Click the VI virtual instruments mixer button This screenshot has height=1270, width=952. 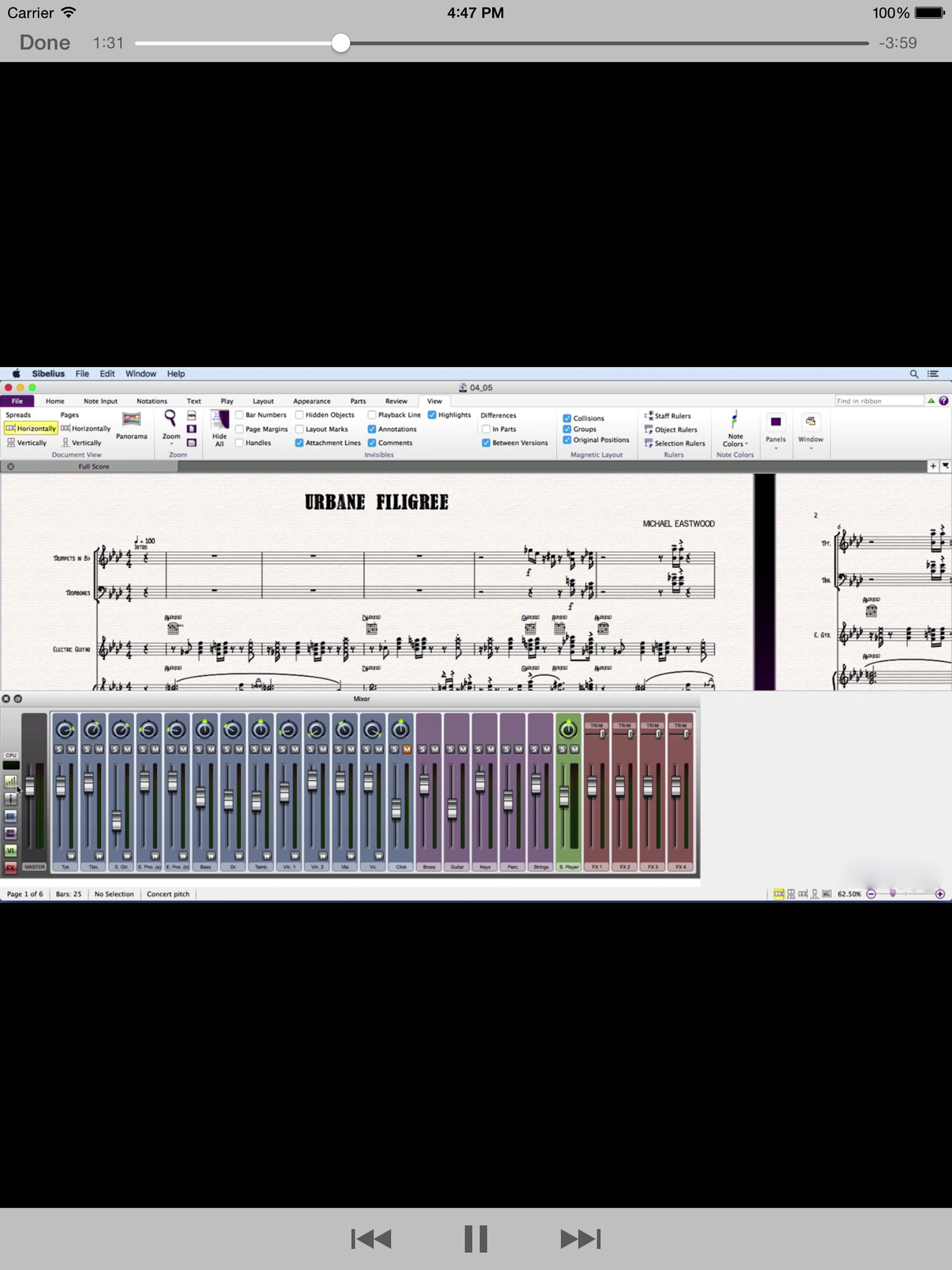(10, 850)
